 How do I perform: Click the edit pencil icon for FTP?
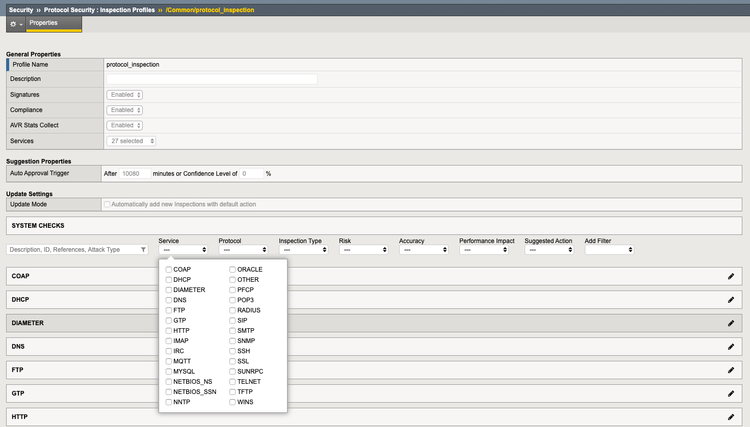coord(731,370)
